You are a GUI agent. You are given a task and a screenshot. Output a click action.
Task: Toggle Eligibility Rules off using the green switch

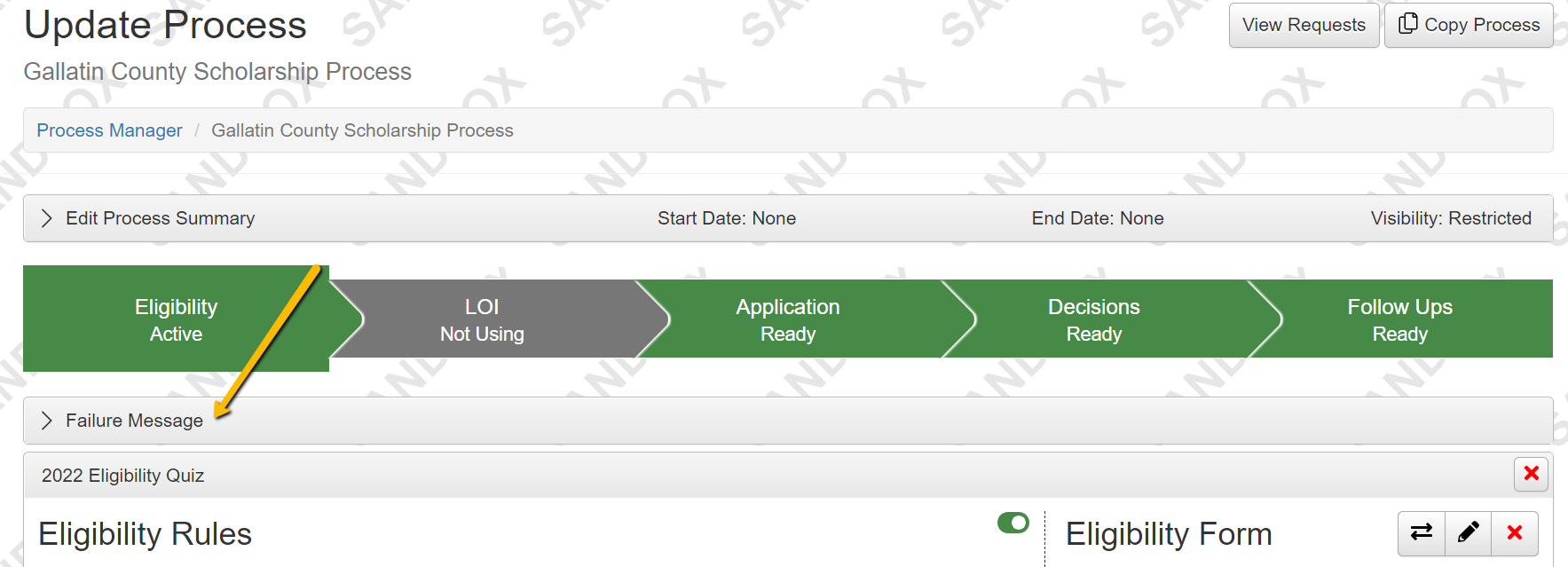tap(1011, 524)
